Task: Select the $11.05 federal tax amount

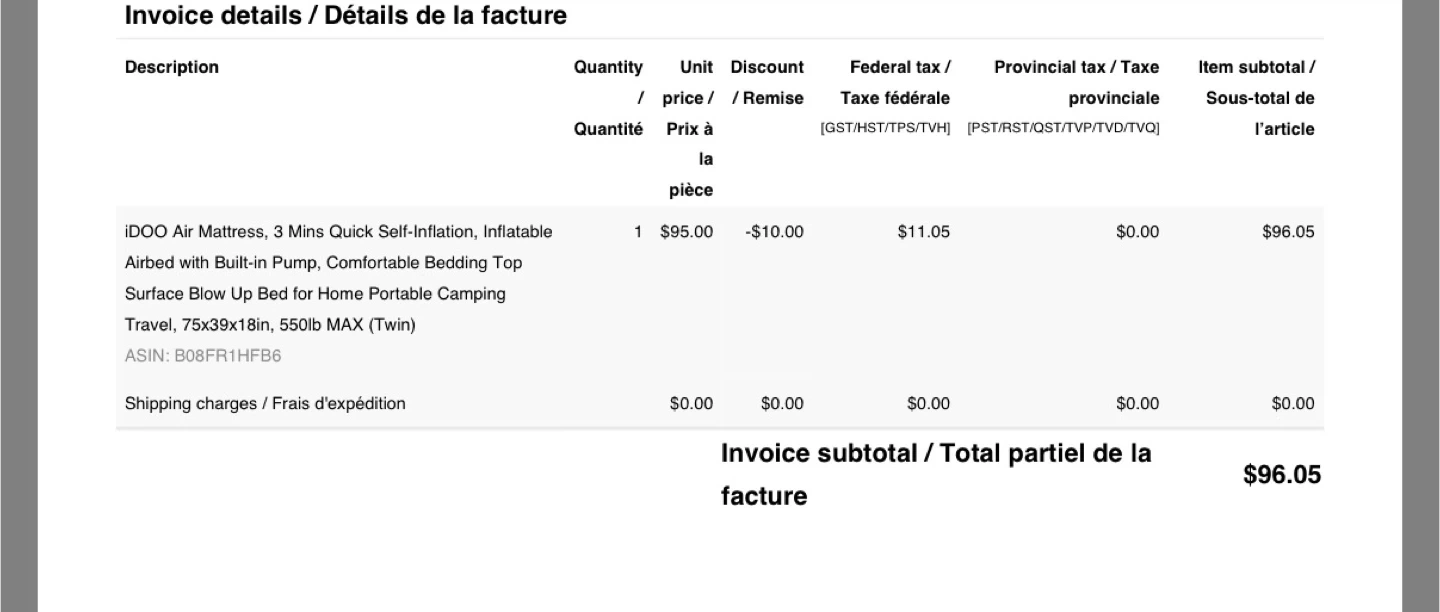Action: [923, 232]
